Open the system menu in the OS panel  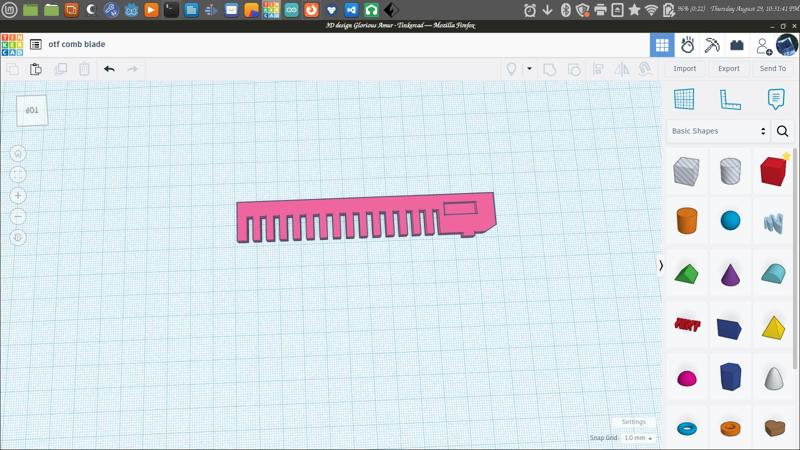point(9,10)
